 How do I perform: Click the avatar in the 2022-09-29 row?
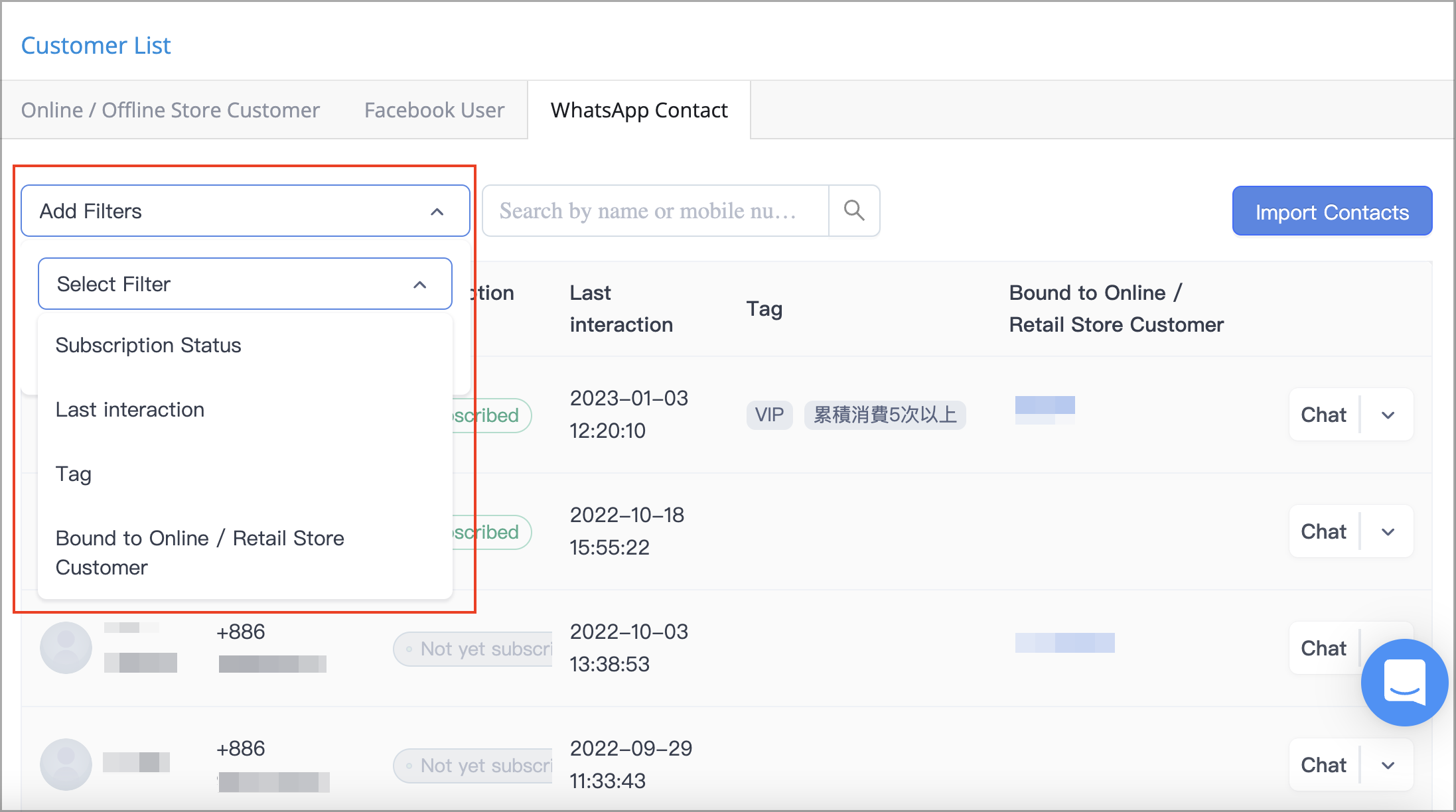[x=66, y=764]
